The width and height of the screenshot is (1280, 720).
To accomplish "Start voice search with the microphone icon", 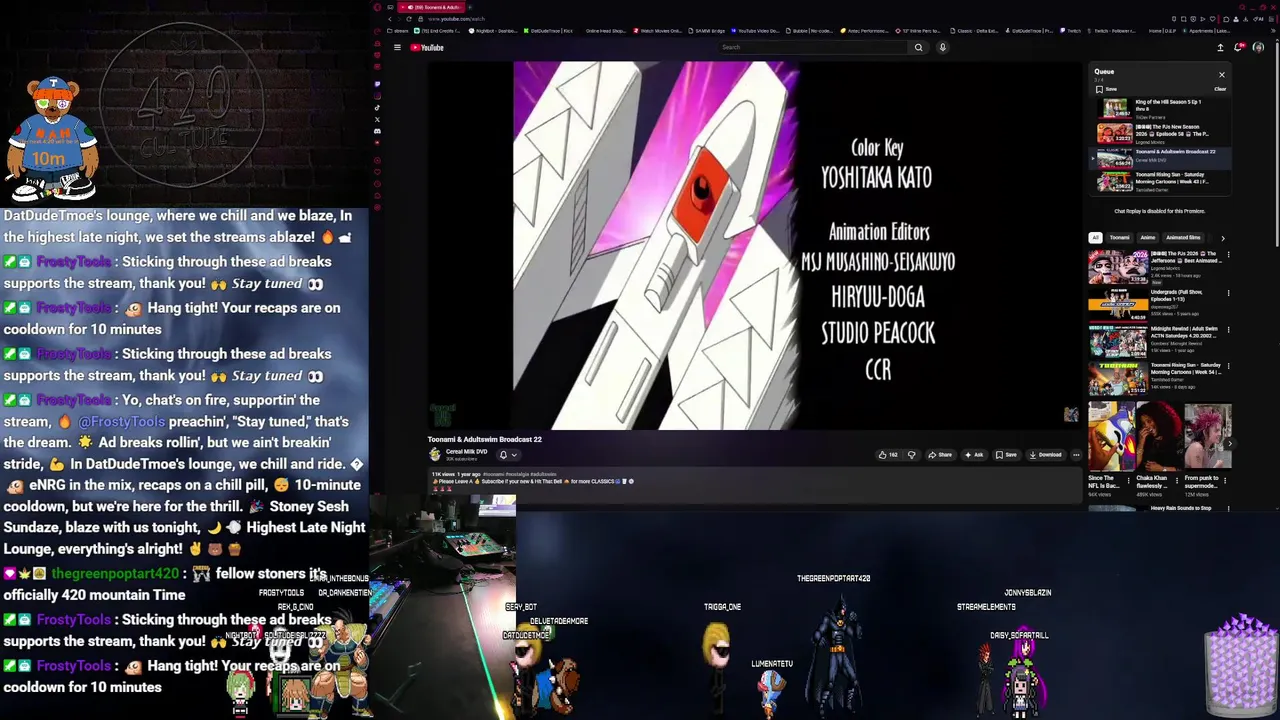I will 942,47.
